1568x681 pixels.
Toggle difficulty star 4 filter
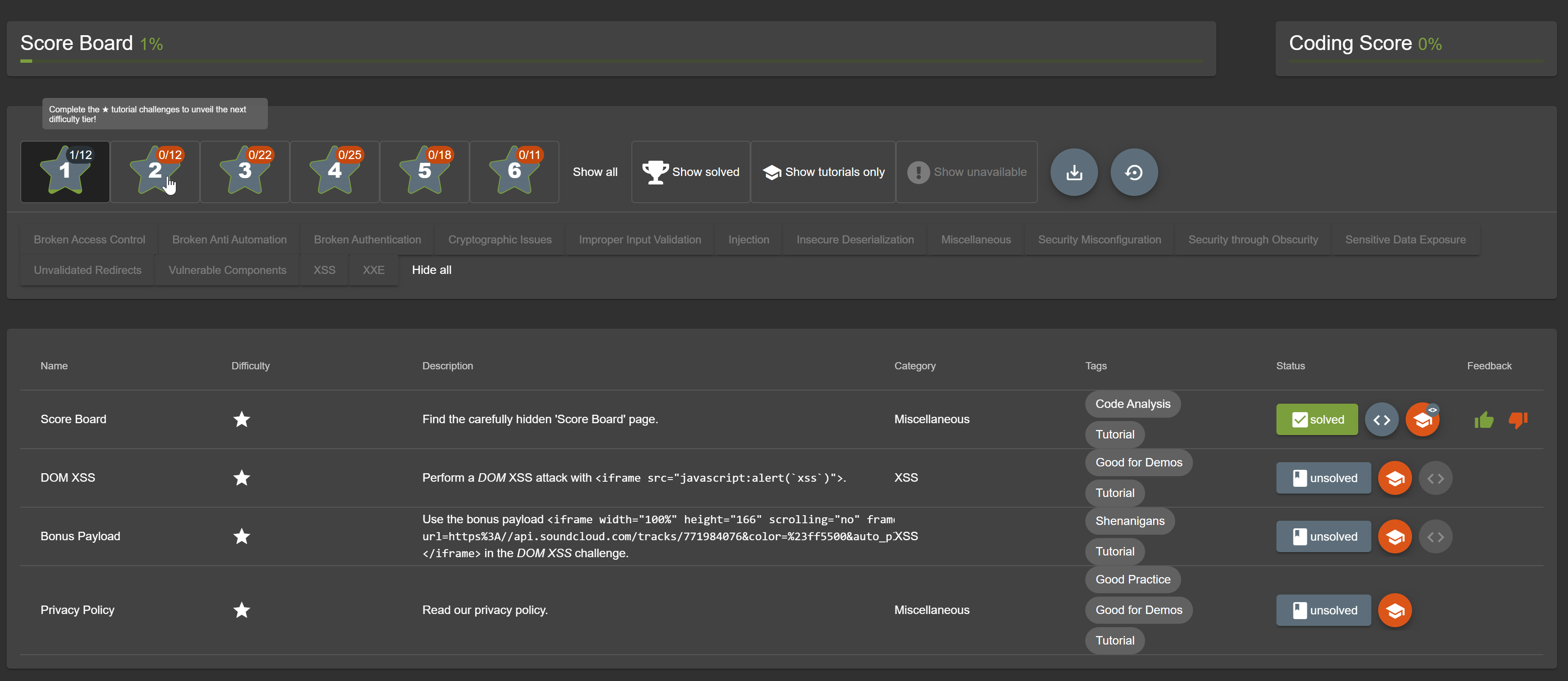pyautogui.click(x=334, y=172)
